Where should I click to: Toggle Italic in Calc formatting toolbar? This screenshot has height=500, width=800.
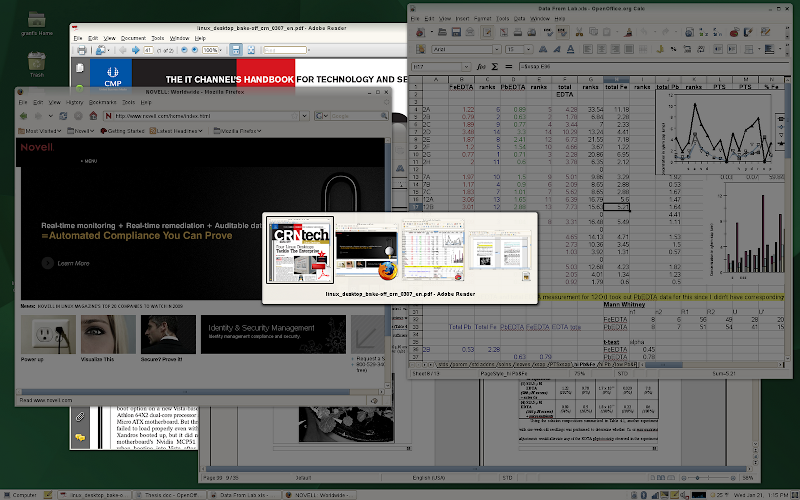557,49
